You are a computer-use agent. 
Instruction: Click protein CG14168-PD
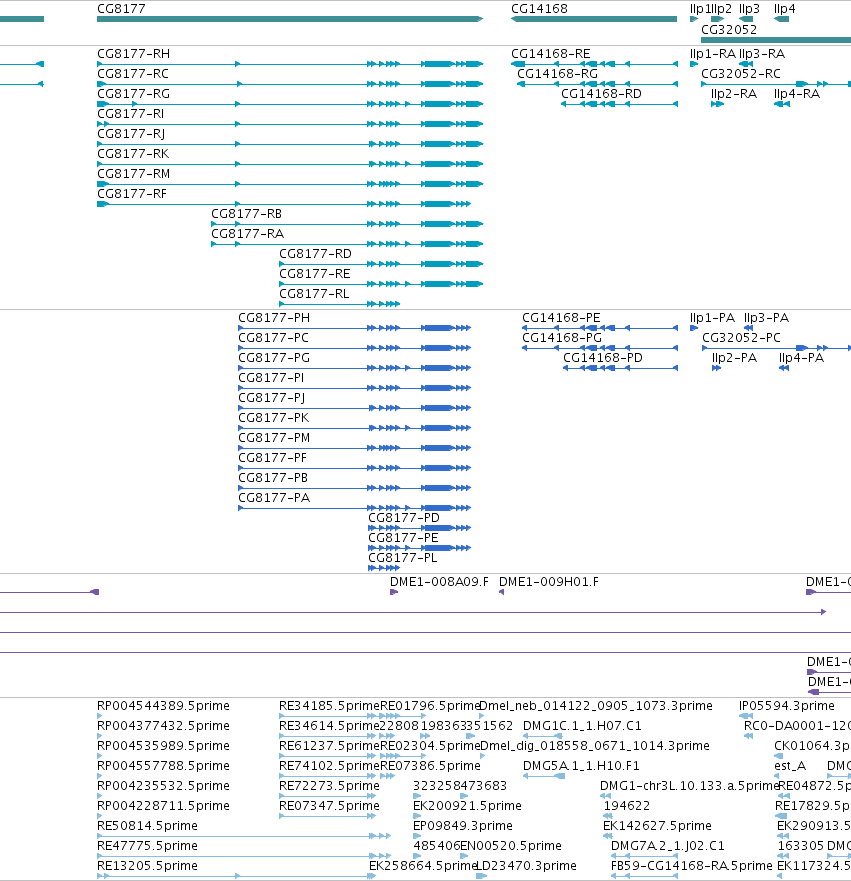click(603, 358)
